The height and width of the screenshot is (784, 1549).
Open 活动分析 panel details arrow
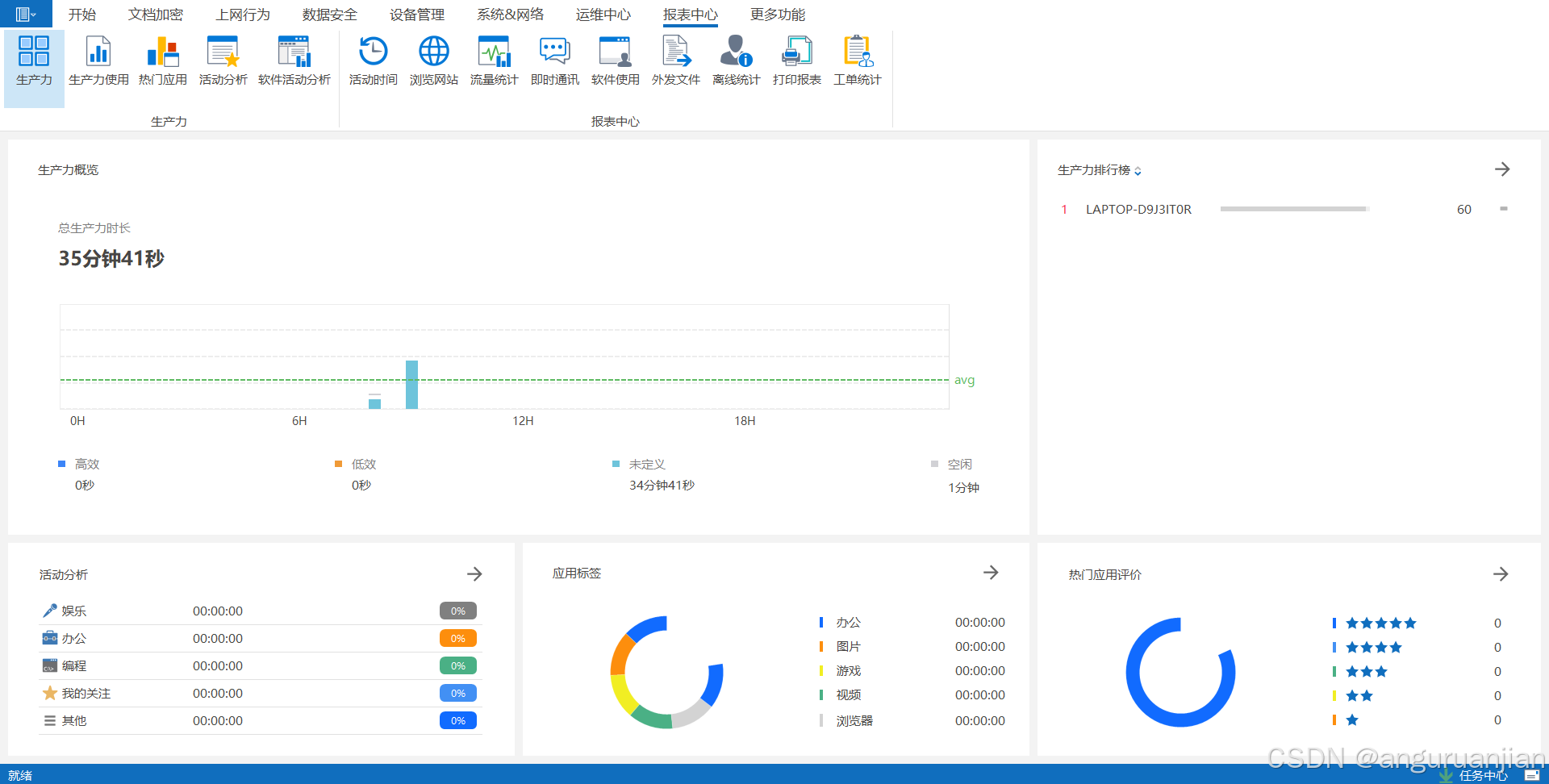pyautogui.click(x=474, y=573)
